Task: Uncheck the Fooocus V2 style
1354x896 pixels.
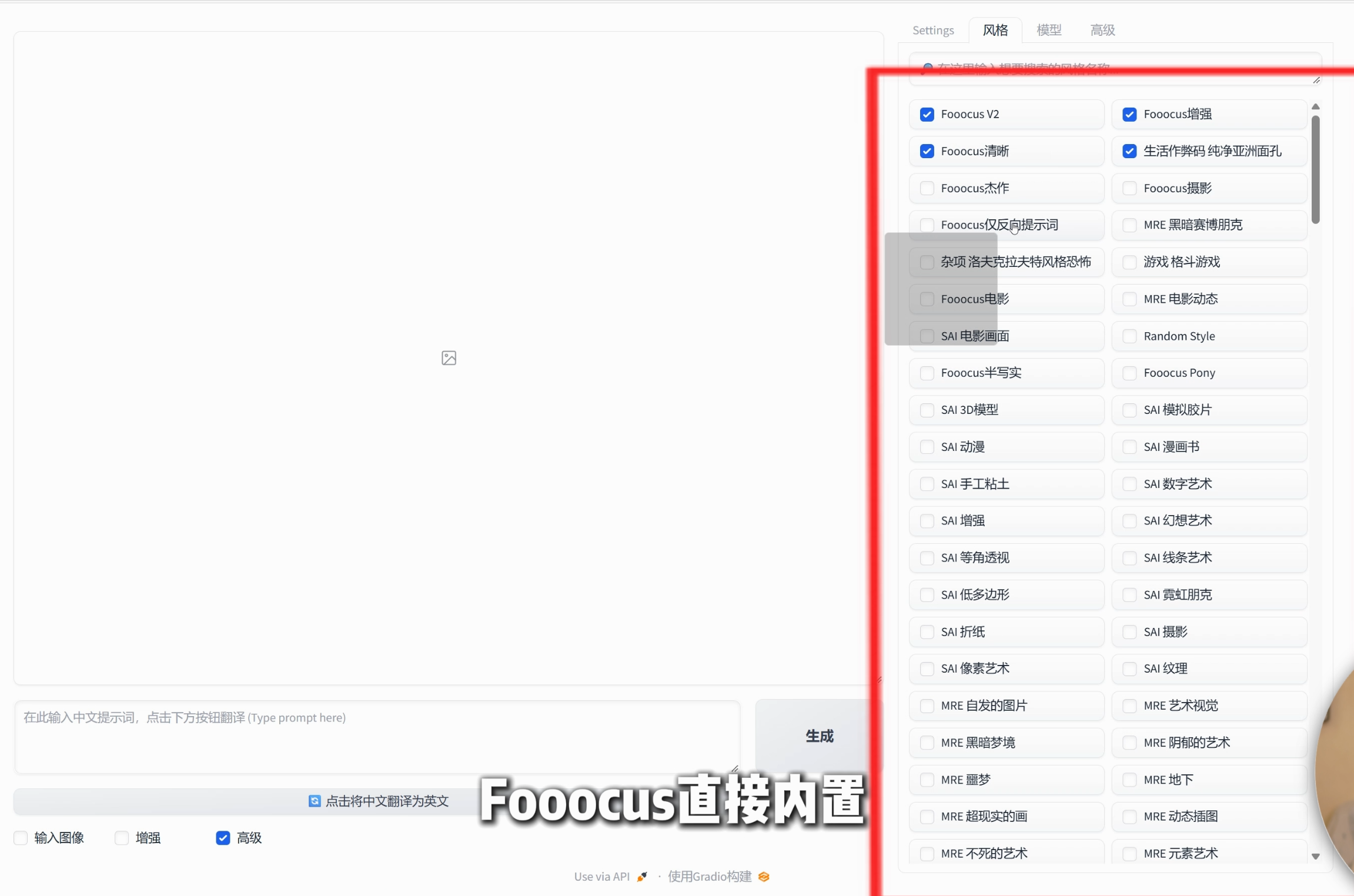Action: (927, 114)
